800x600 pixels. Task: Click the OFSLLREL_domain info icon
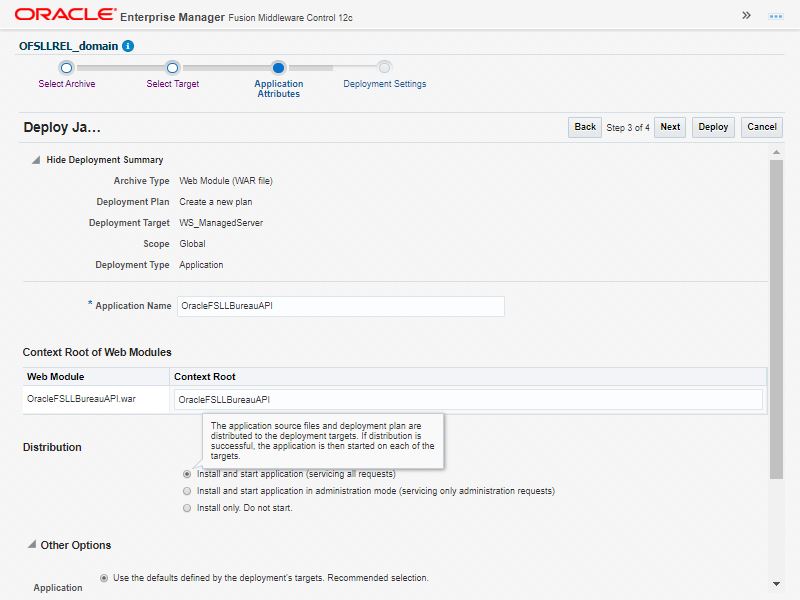pyautogui.click(x=128, y=46)
